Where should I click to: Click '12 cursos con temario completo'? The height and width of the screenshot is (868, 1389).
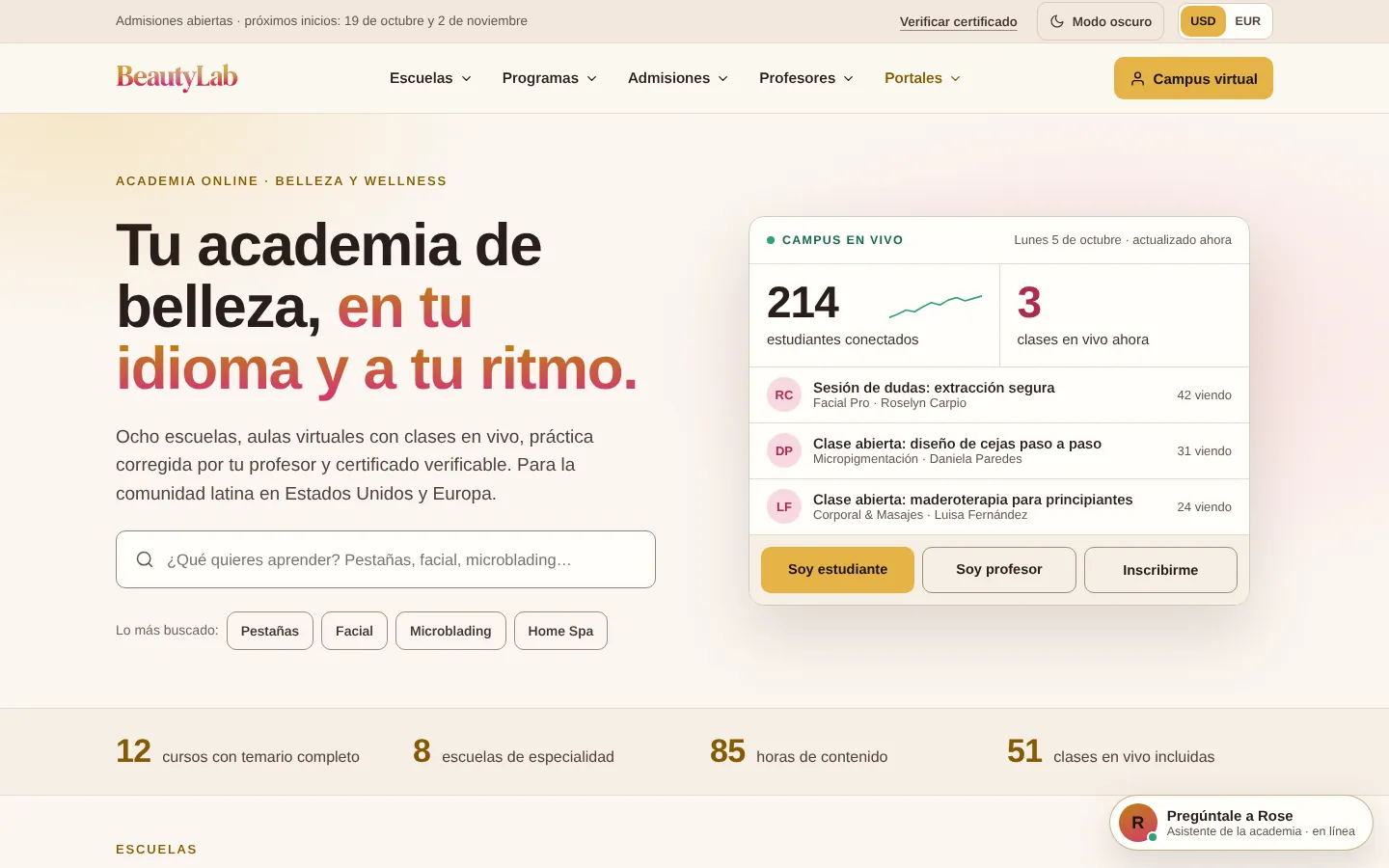click(x=237, y=752)
